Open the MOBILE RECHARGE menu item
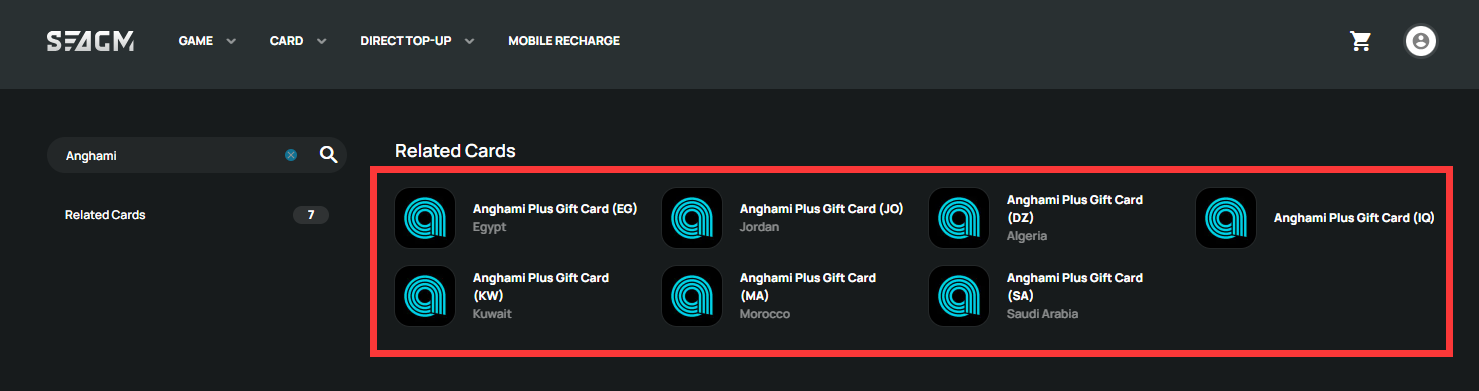Viewport: 1479px width, 391px height. click(x=564, y=41)
